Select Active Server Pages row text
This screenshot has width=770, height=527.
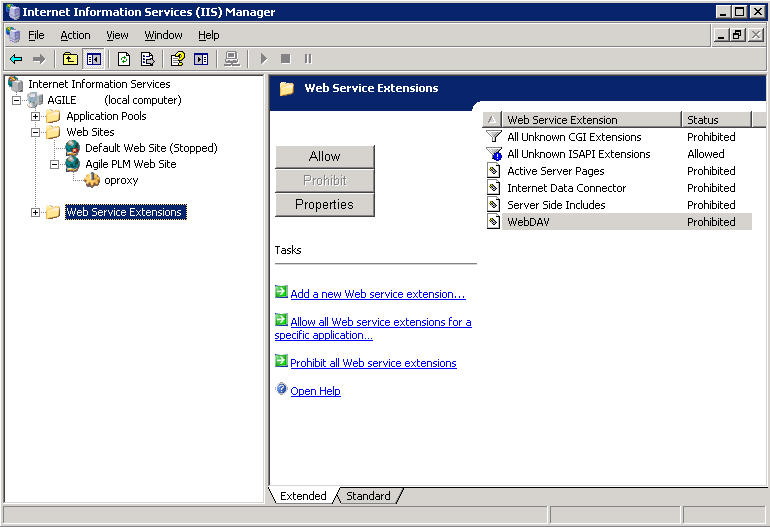555,171
